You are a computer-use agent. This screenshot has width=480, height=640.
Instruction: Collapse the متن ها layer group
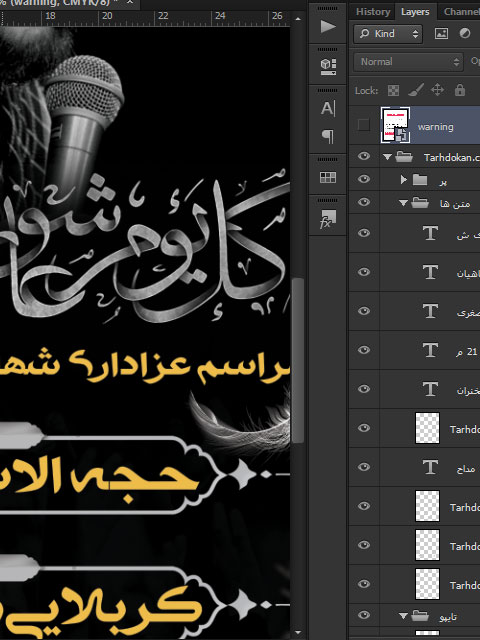403,202
